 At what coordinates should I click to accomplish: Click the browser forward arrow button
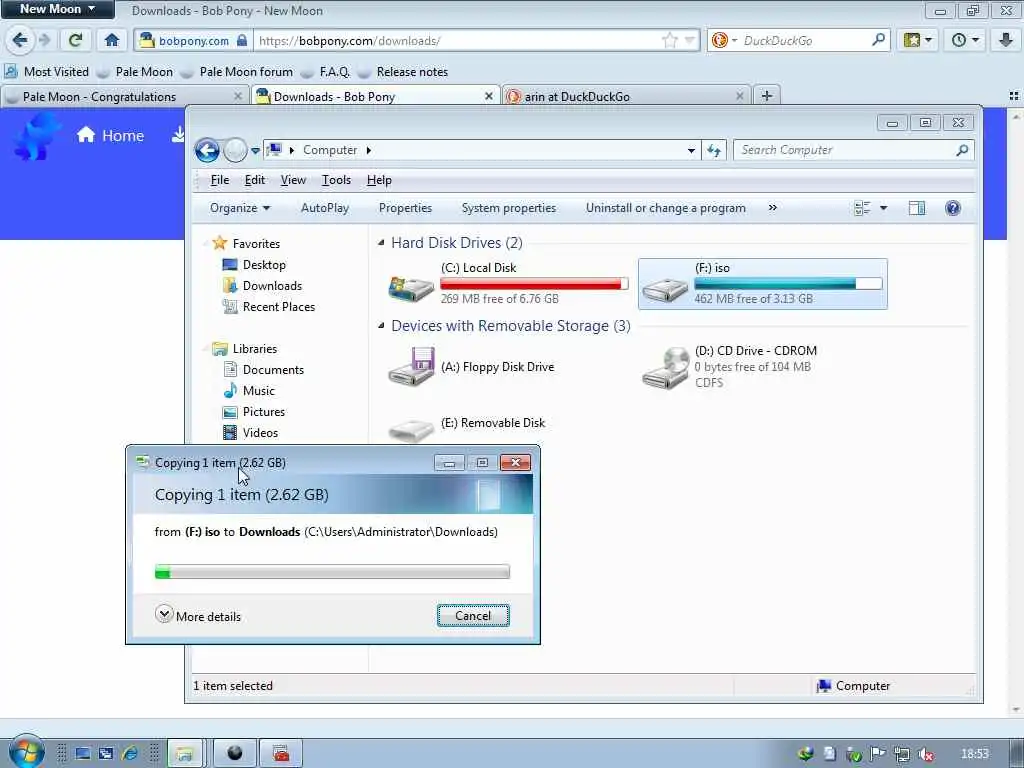click(44, 40)
